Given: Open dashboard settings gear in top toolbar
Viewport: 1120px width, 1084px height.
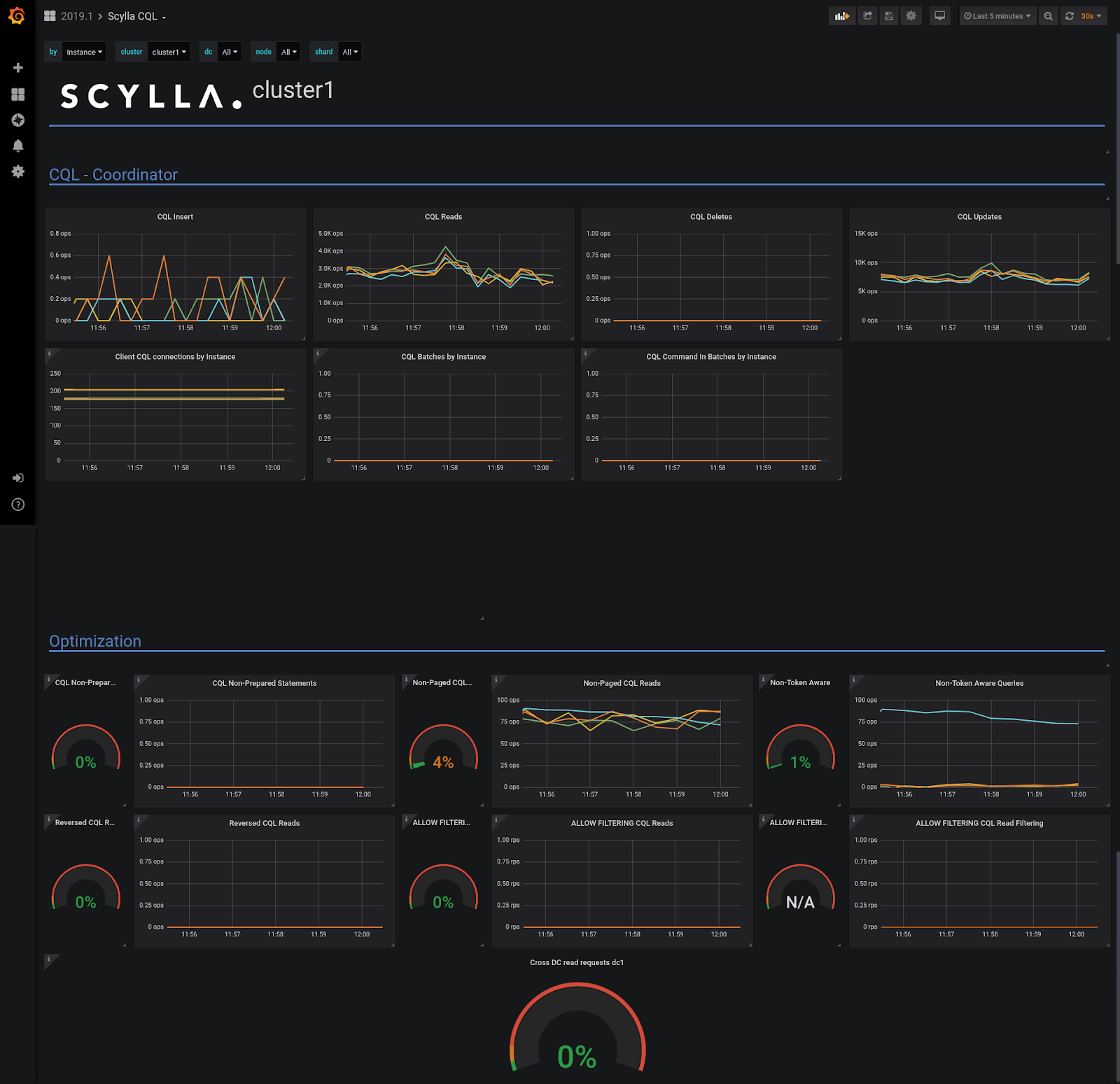Looking at the screenshot, I should click(911, 16).
